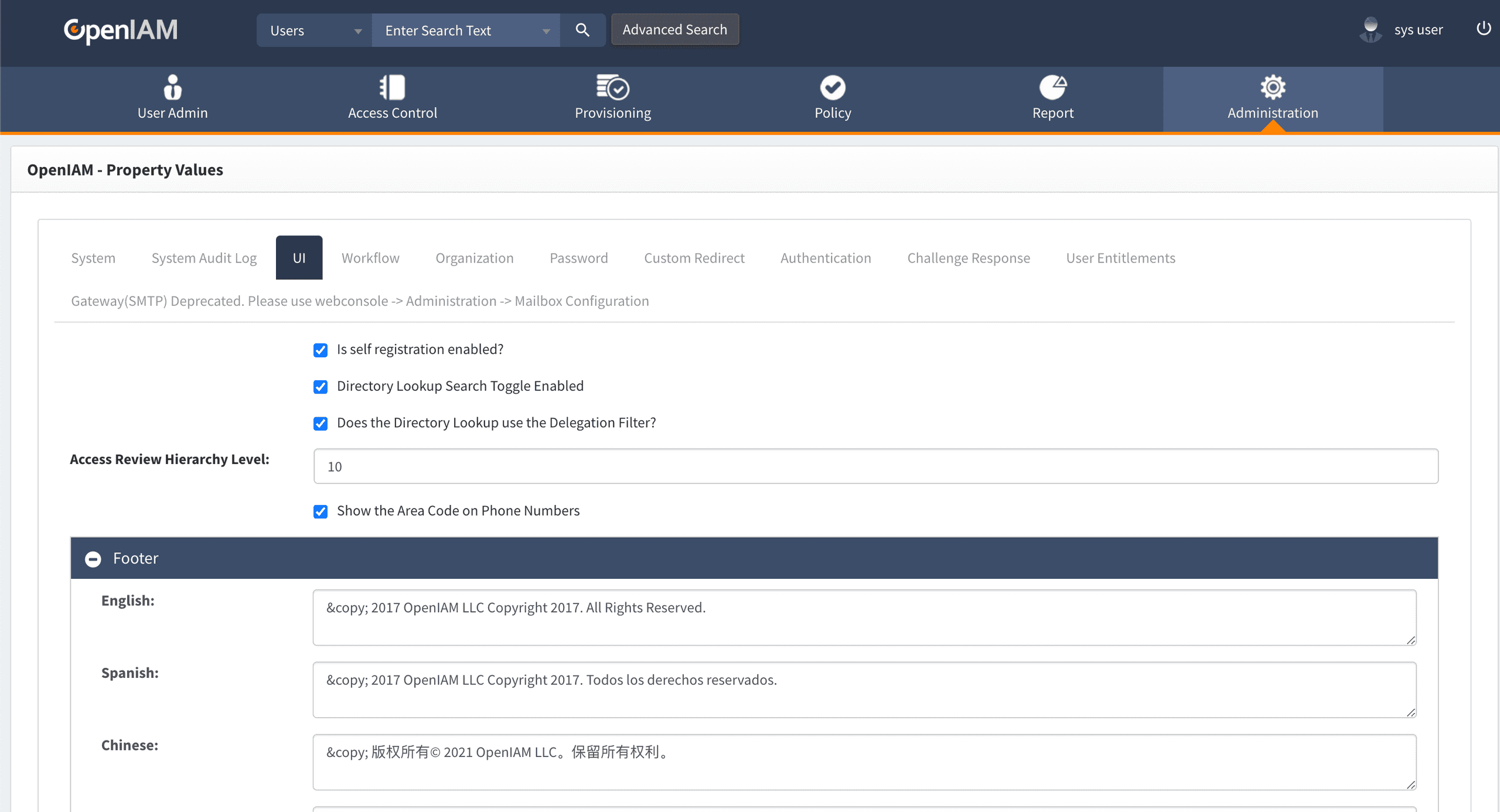Open the Organization tab
Viewport: 1500px width, 812px height.
point(474,258)
